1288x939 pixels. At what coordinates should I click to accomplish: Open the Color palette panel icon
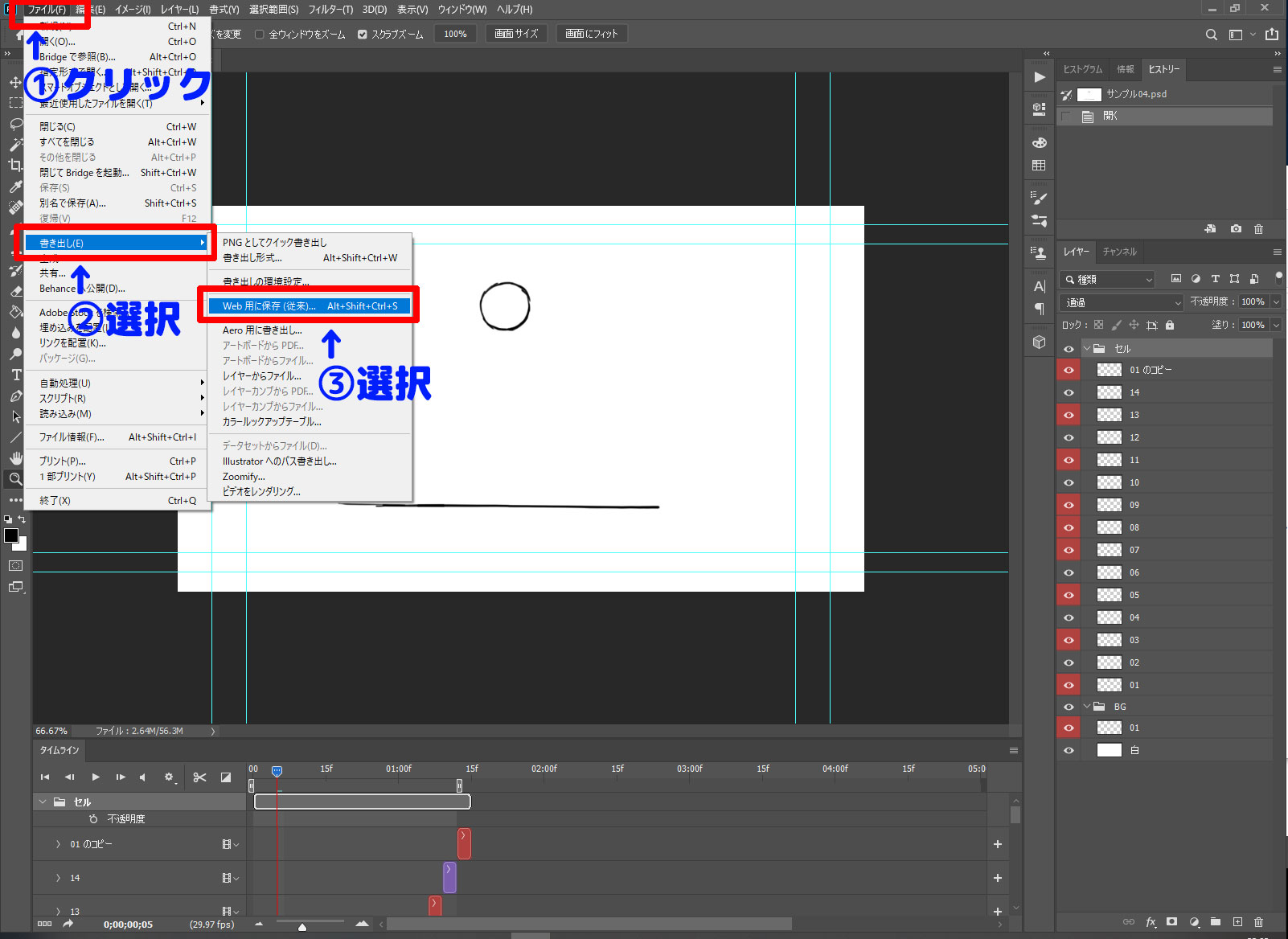[1040, 143]
